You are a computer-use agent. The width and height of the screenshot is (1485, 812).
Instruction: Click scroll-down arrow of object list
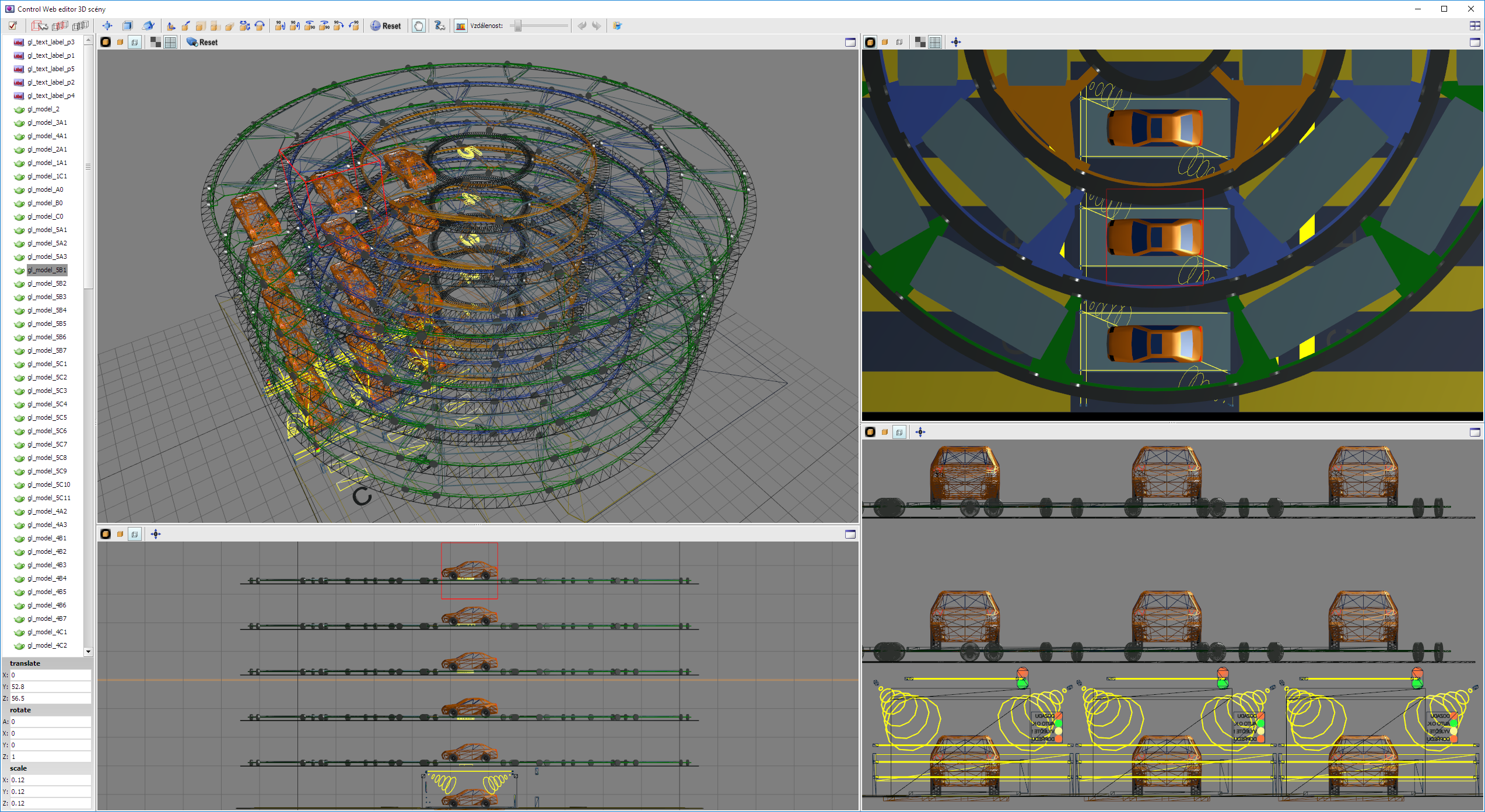click(x=88, y=652)
